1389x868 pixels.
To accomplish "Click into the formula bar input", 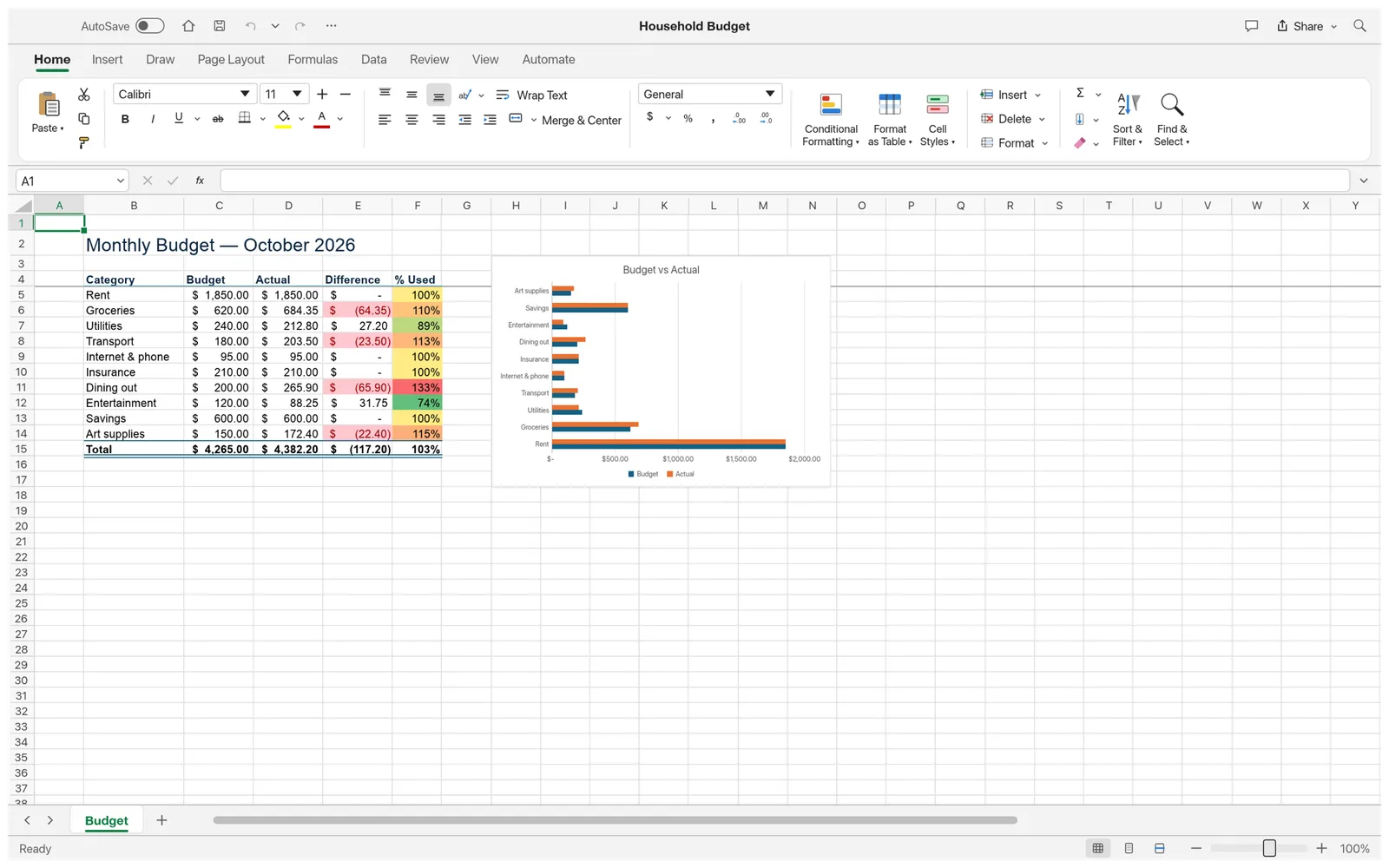I will point(785,181).
